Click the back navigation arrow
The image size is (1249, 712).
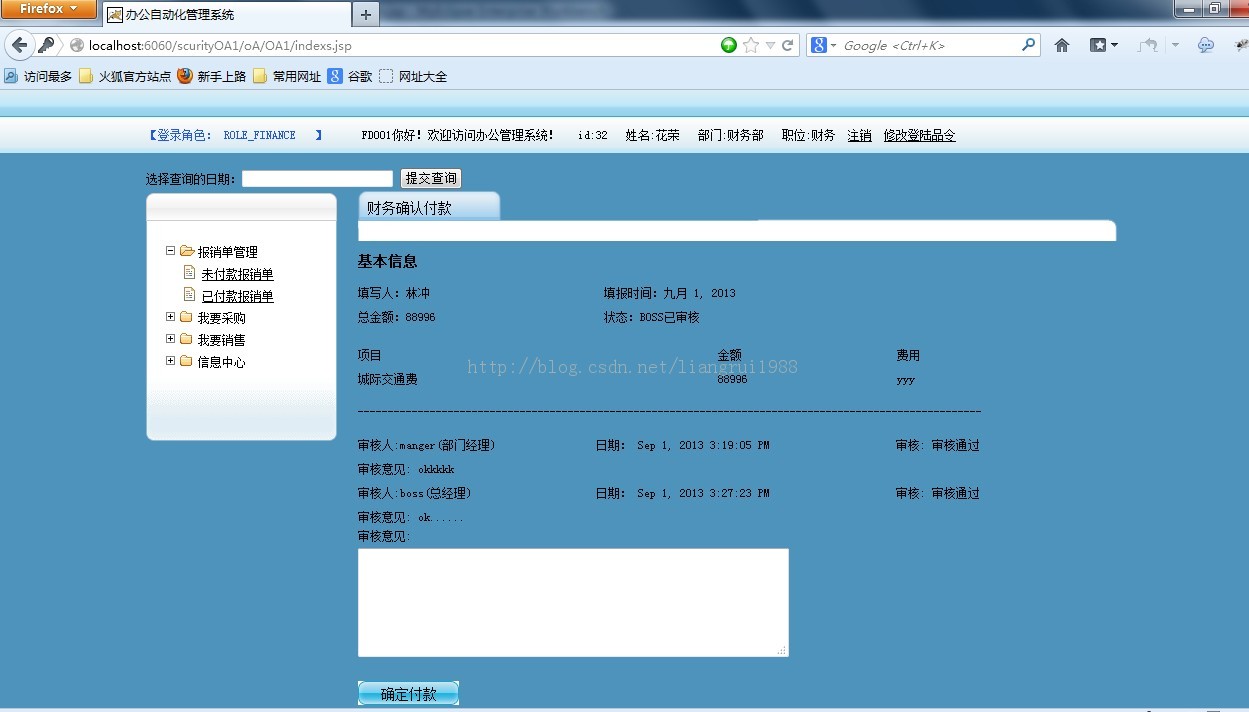click(20, 45)
